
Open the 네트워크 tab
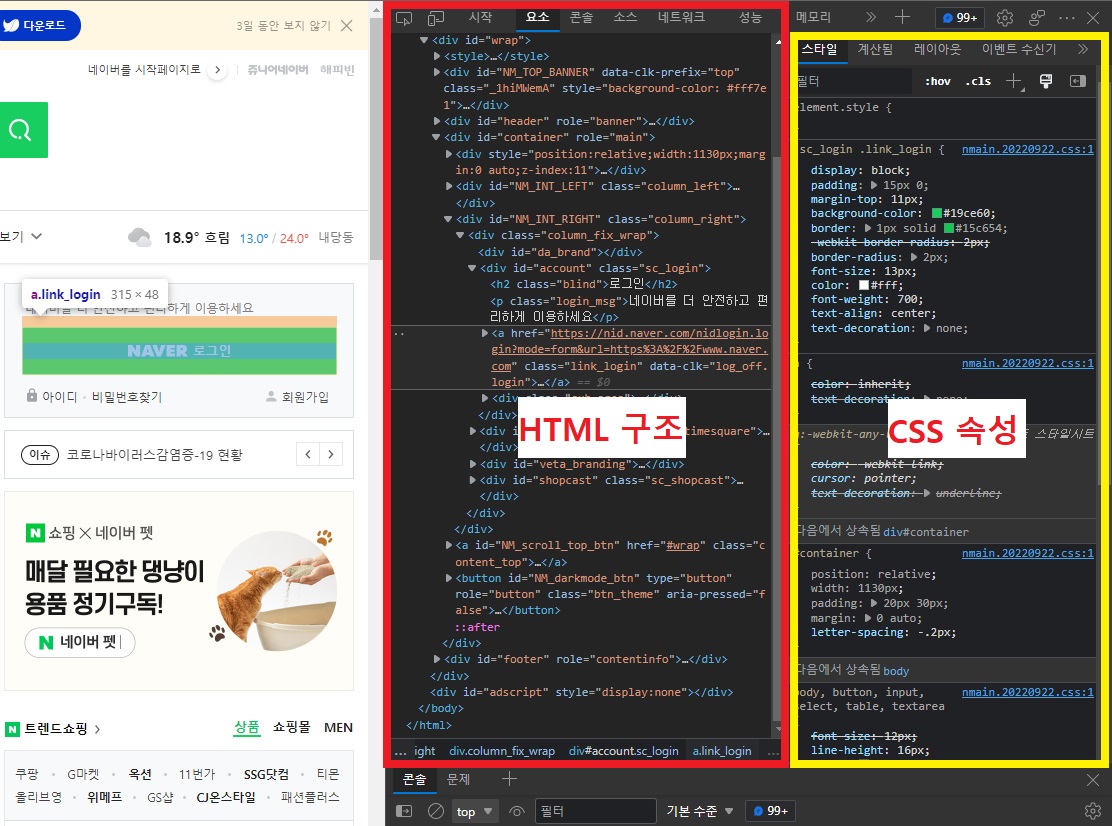[681, 17]
